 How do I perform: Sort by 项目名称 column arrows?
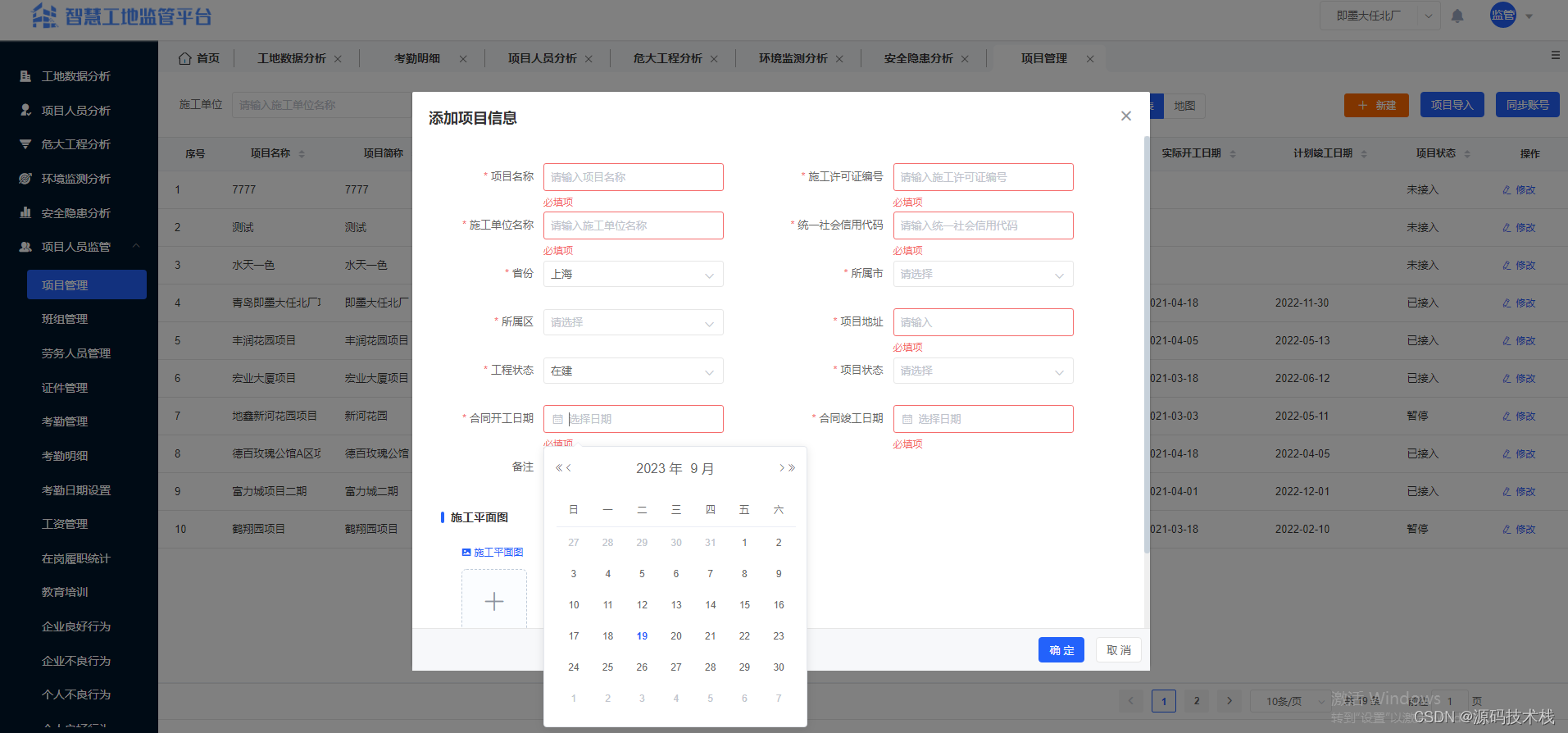tap(302, 154)
